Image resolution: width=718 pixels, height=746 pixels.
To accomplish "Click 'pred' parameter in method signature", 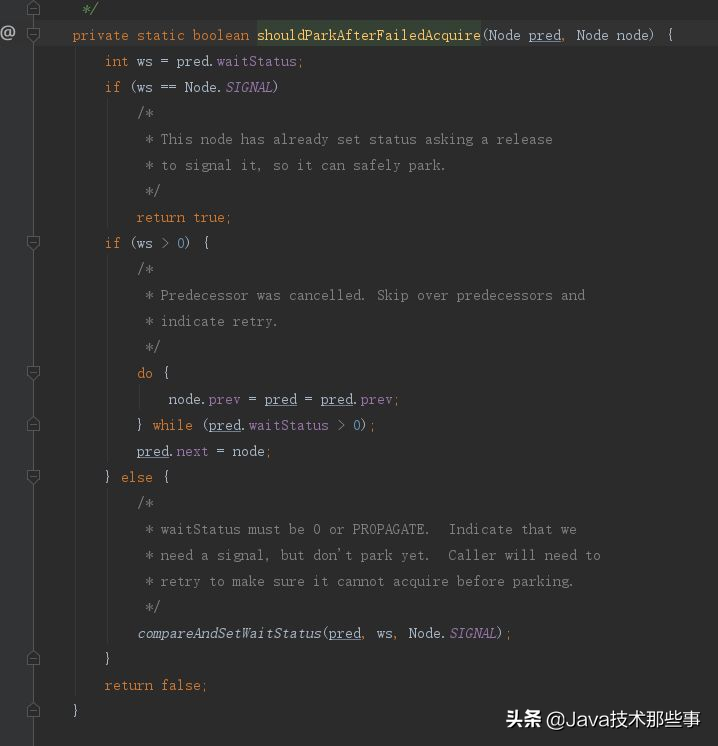I will point(545,36).
